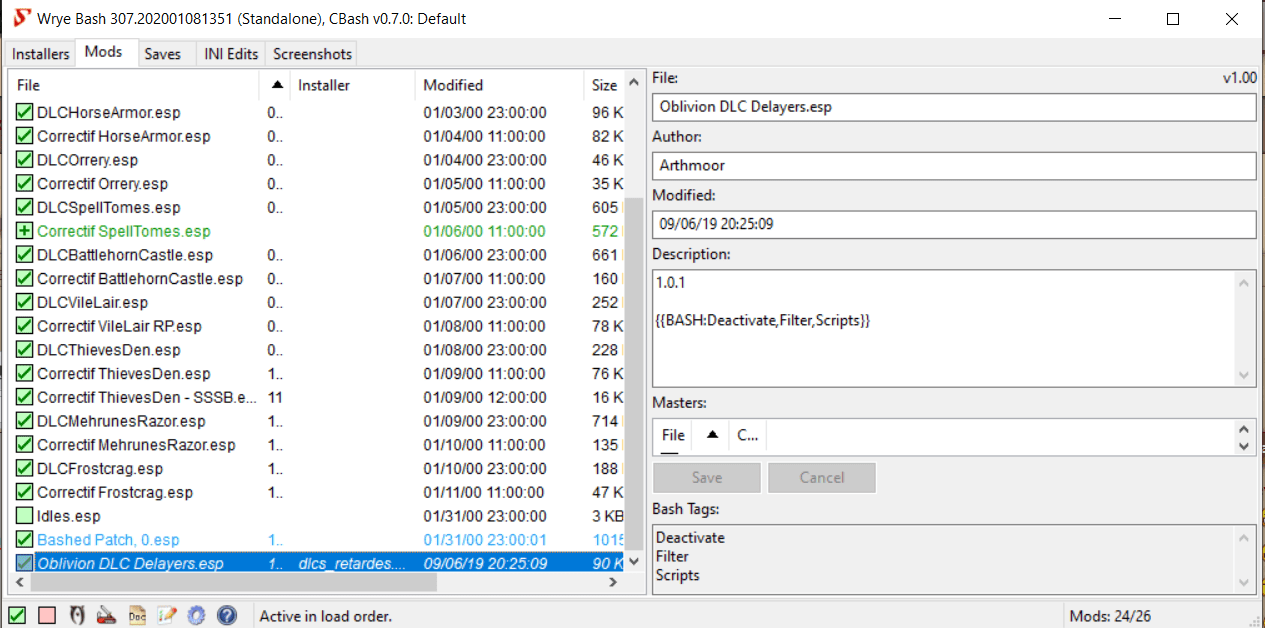The image size is (1265, 628).
Task: Click the Masters File column header
Action: pos(674,435)
